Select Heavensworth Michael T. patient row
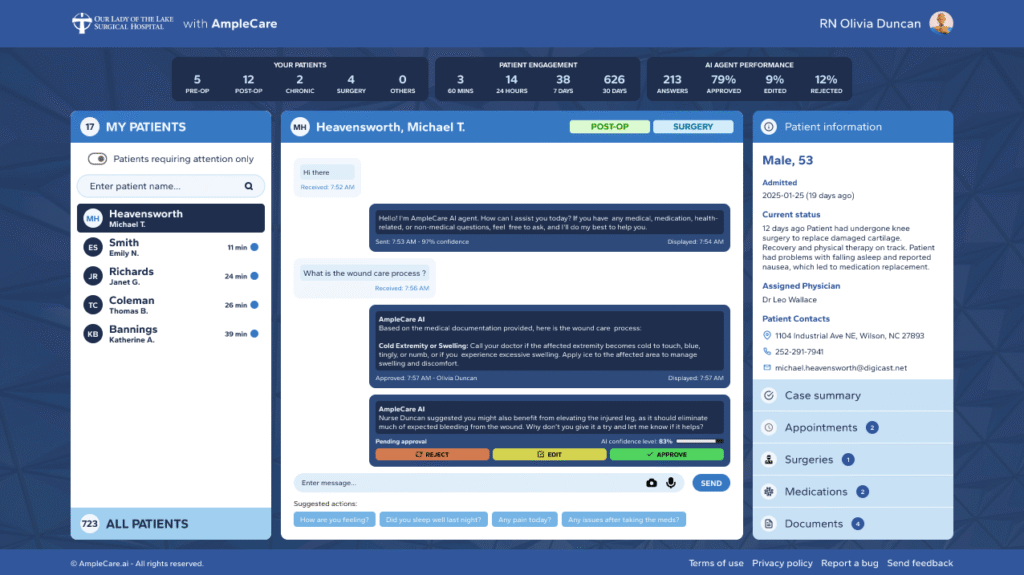The height and width of the screenshot is (575, 1024). tap(170, 218)
